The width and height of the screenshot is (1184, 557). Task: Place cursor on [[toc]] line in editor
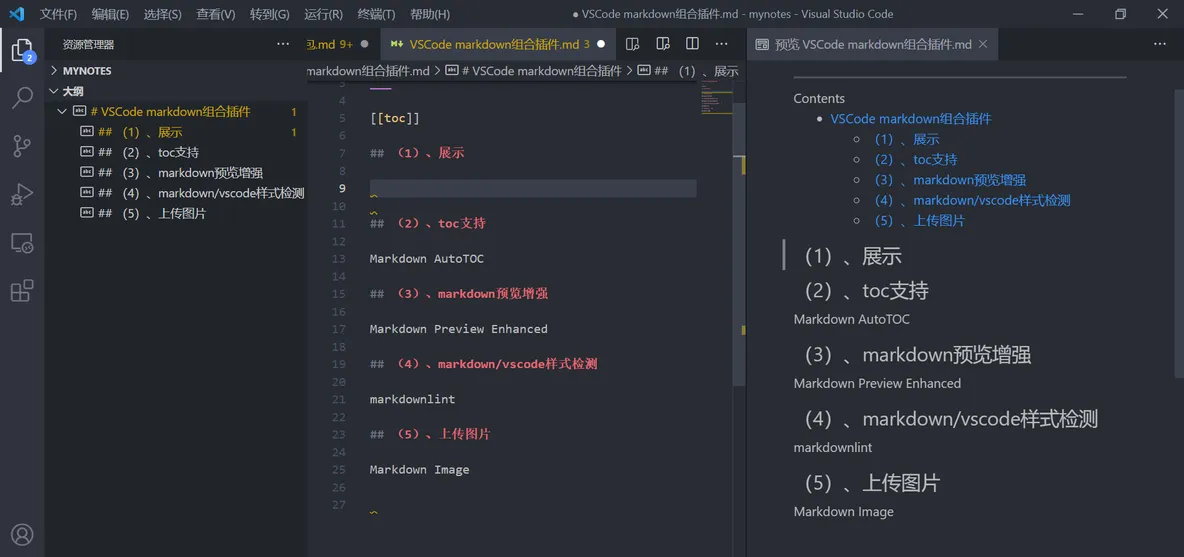394,118
